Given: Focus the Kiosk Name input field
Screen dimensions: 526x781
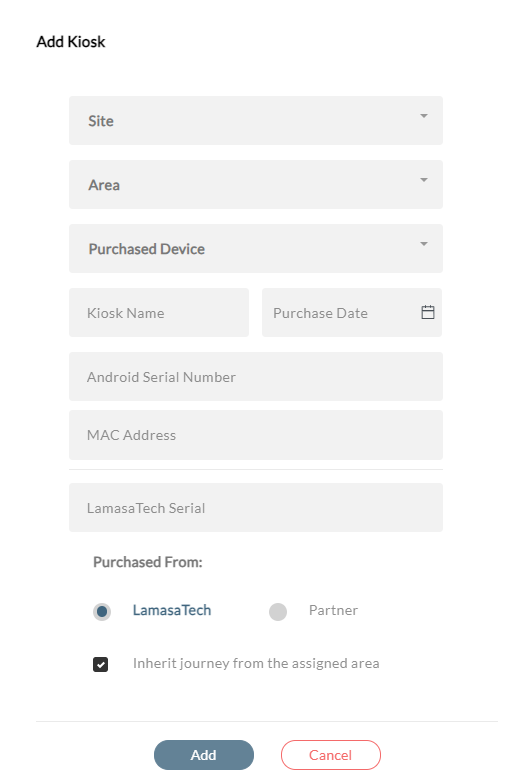Looking at the screenshot, I should pos(159,312).
